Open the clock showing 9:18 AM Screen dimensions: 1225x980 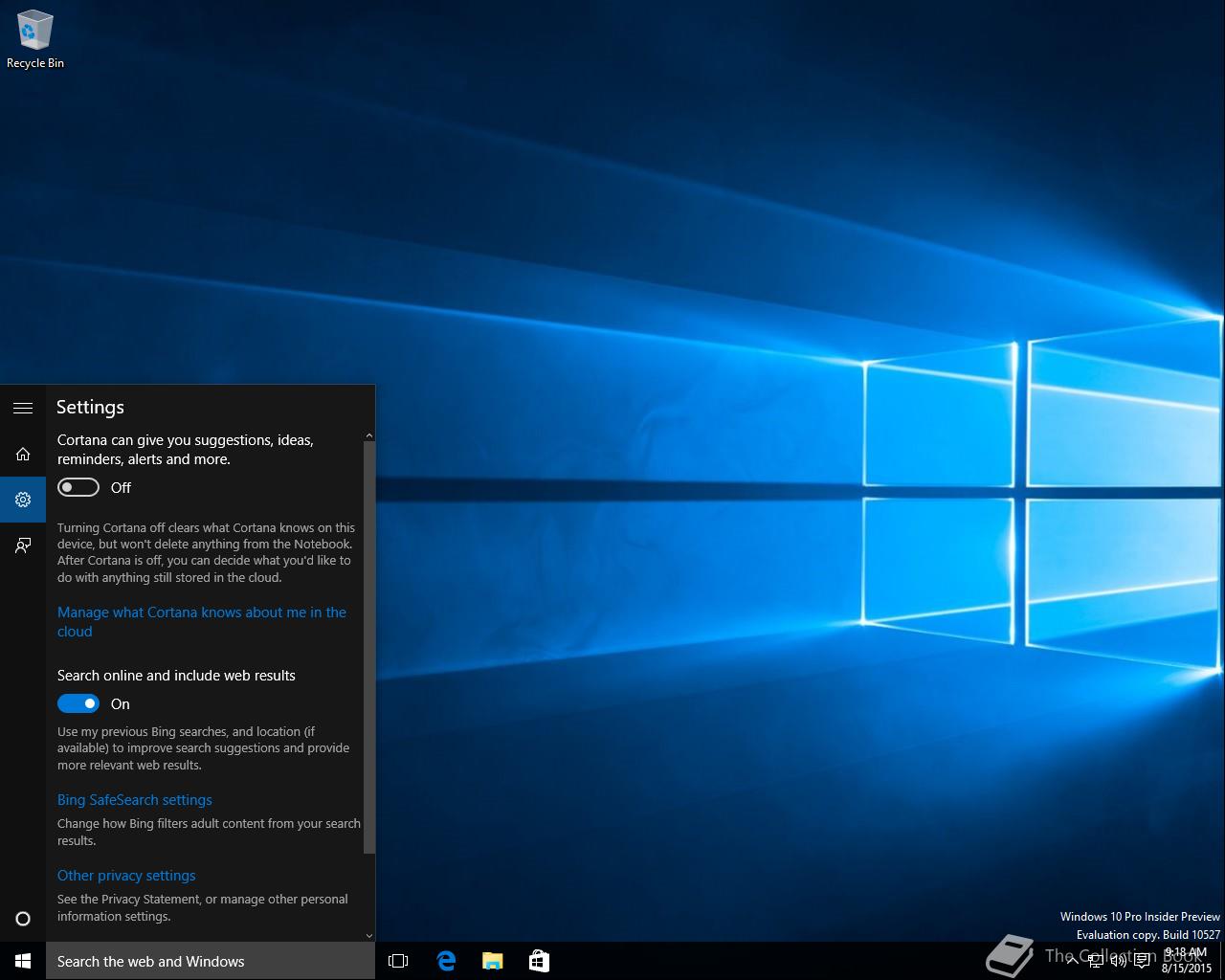coord(1186,960)
